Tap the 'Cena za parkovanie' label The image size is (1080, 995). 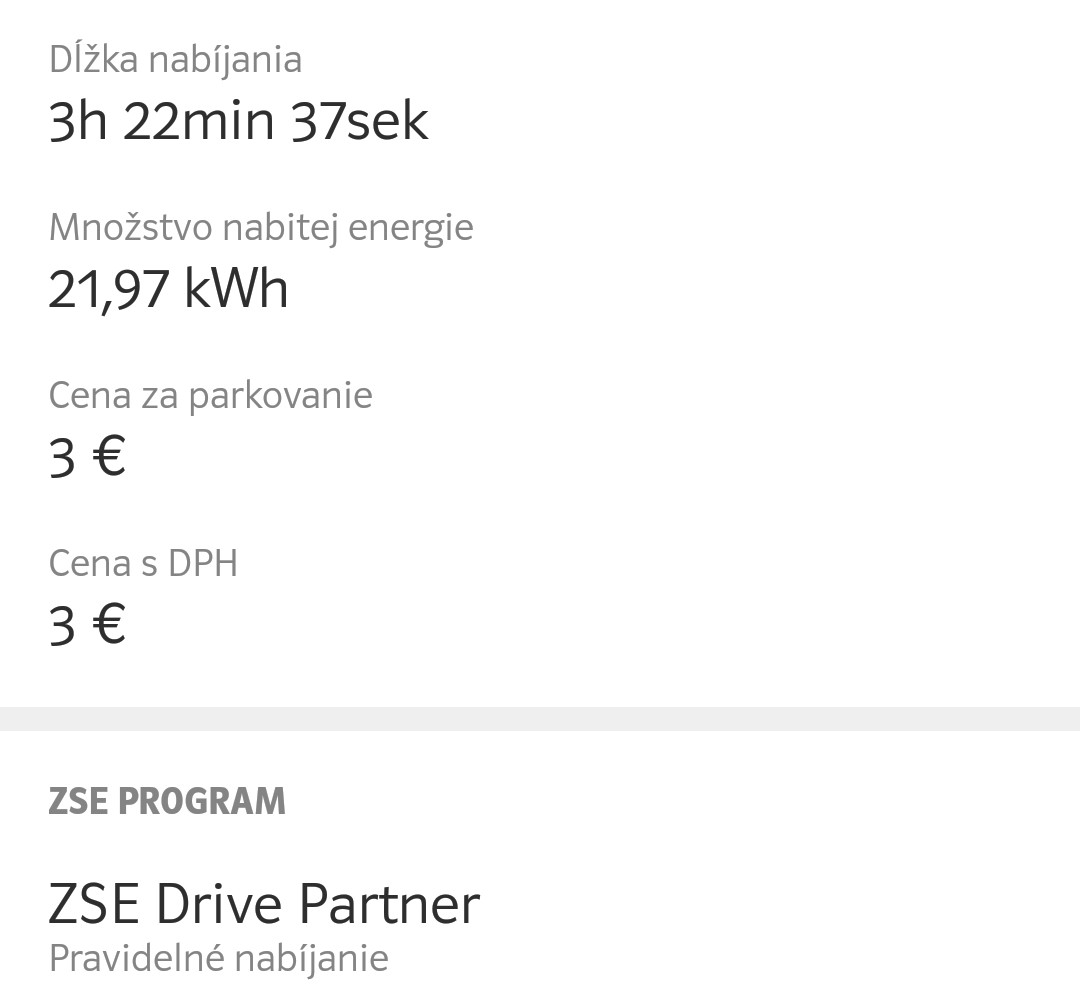click(210, 396)
